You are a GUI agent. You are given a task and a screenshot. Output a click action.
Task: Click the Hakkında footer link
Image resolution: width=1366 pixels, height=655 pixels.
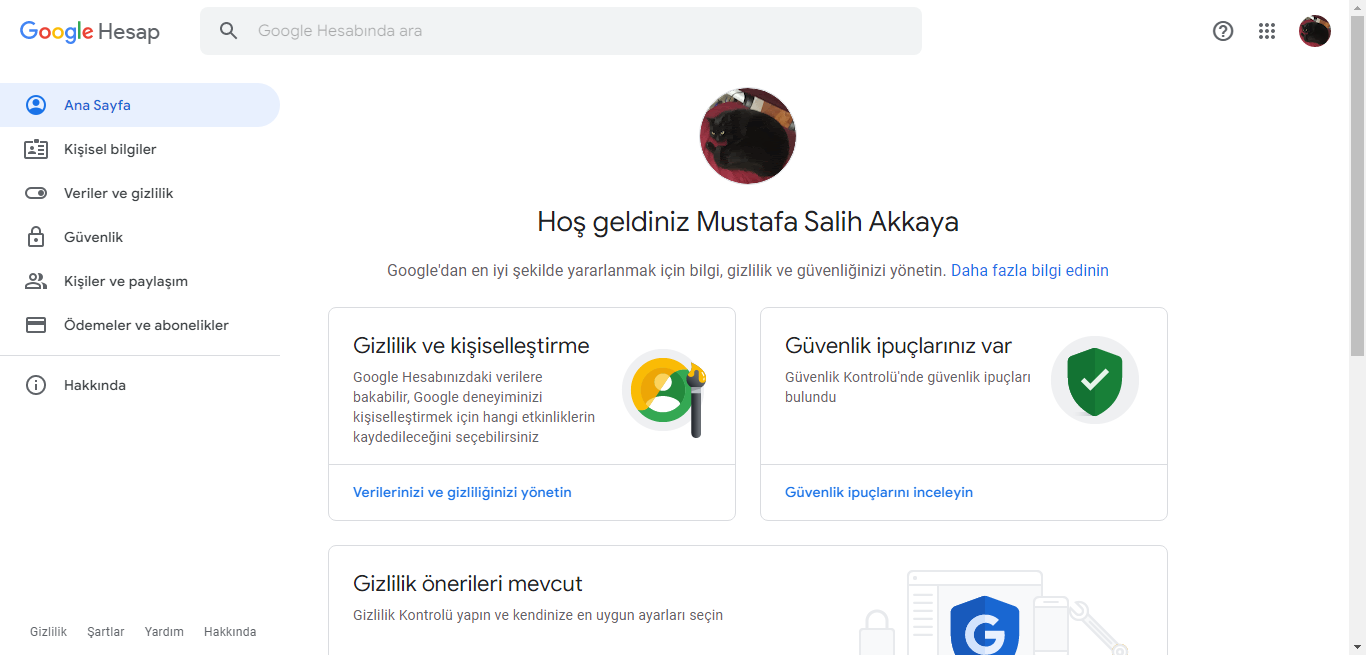click(x=230, y=632)
